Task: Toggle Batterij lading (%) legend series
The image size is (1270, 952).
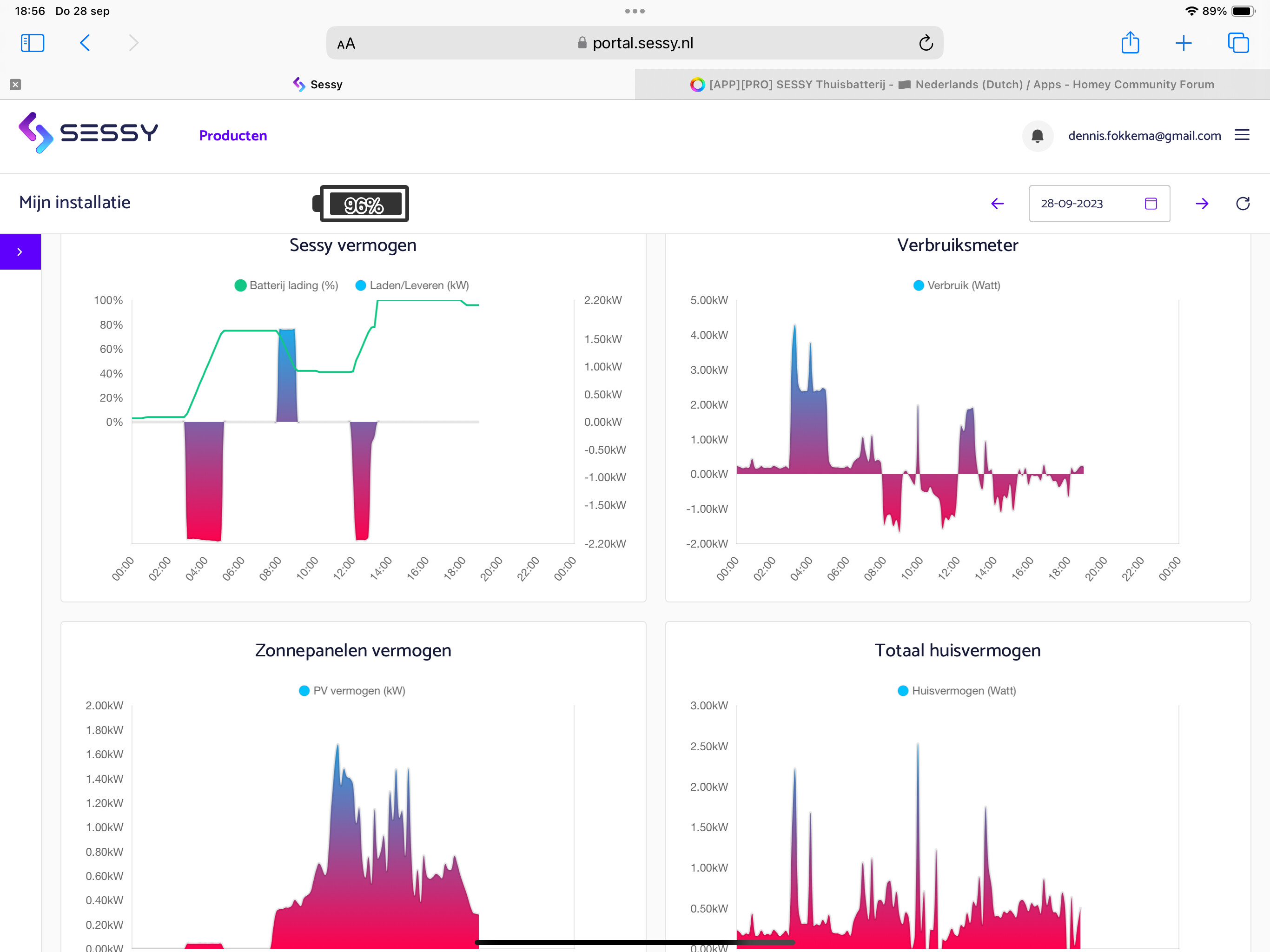Action: click(286, 285)
